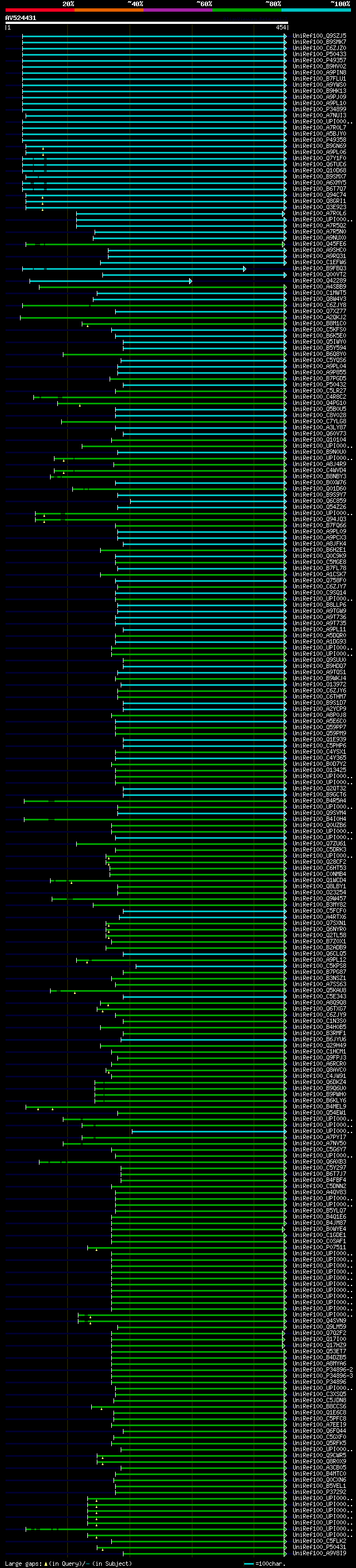The image size is (356, 1568).
Task: Select hit label UniRef100_A9YWS0
Action: [319, 85]
